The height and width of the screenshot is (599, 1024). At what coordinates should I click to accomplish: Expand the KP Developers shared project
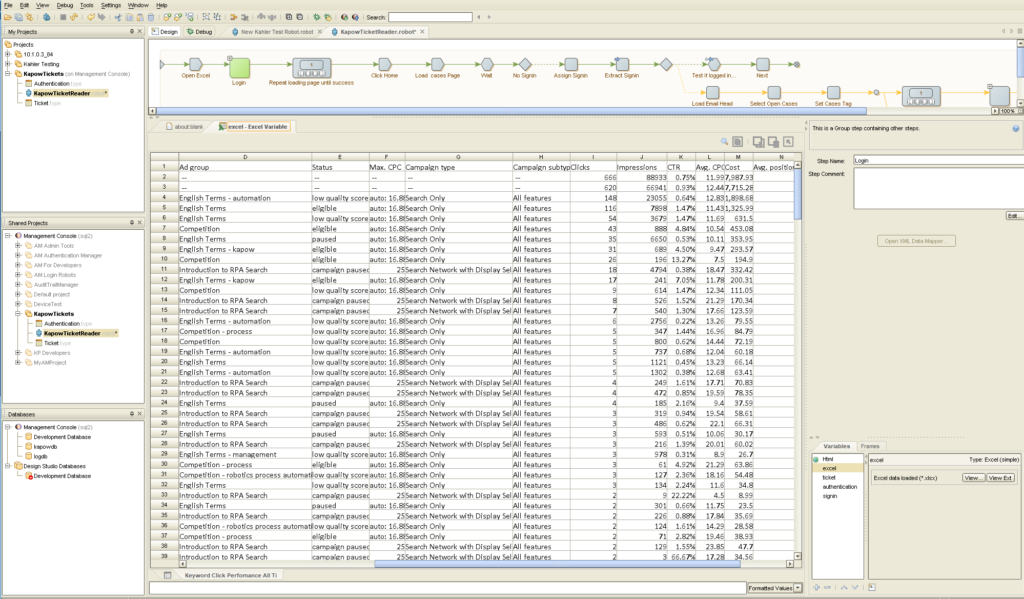18,353
